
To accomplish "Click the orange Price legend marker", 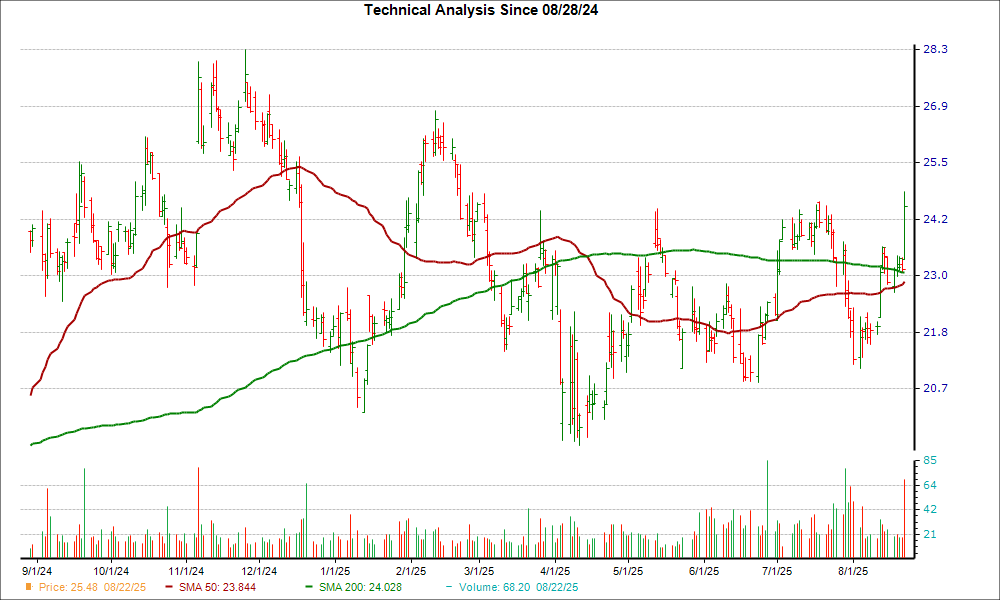I will (28, 587).
